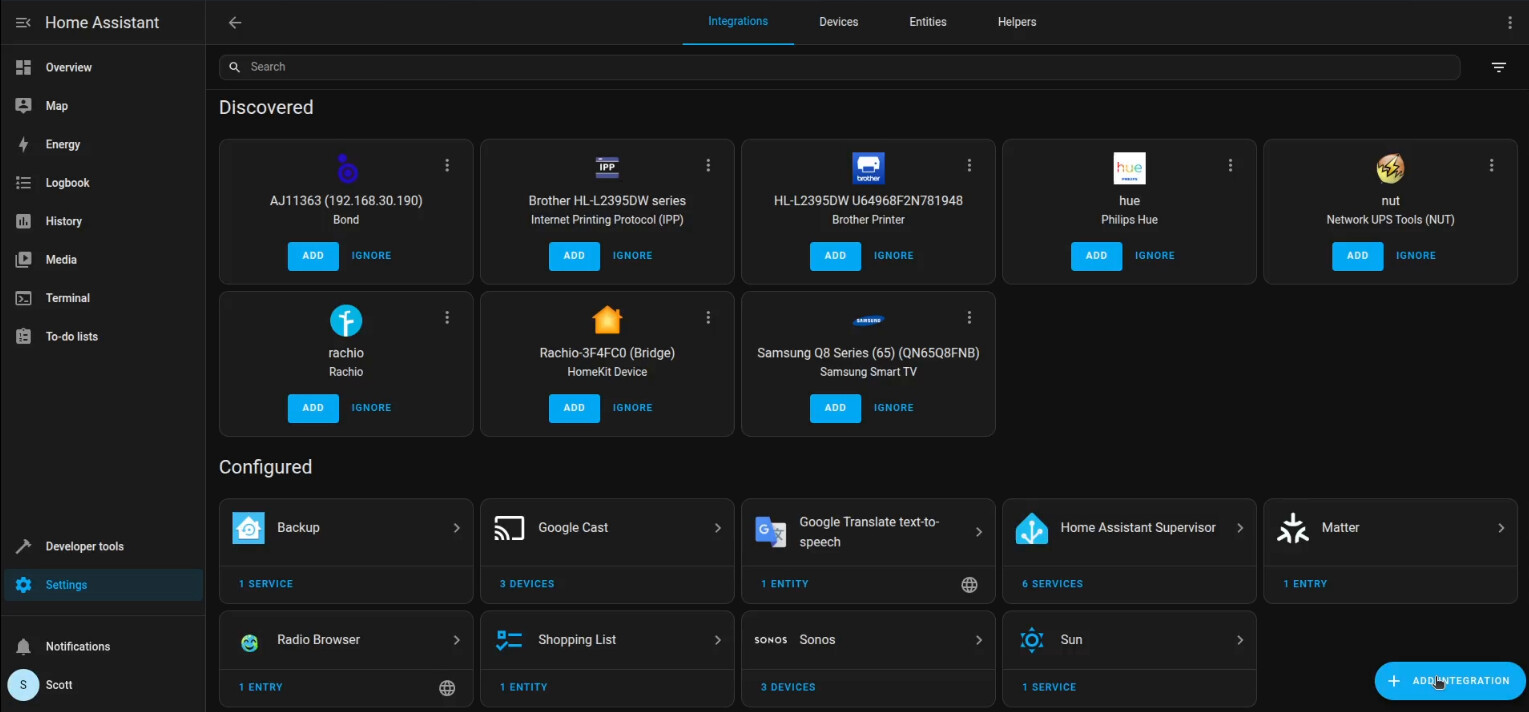This screenshot has height=712, width=1529.
Task: Expand Google Translate text-to-speech chevron
Action: (x=978, y=532)
